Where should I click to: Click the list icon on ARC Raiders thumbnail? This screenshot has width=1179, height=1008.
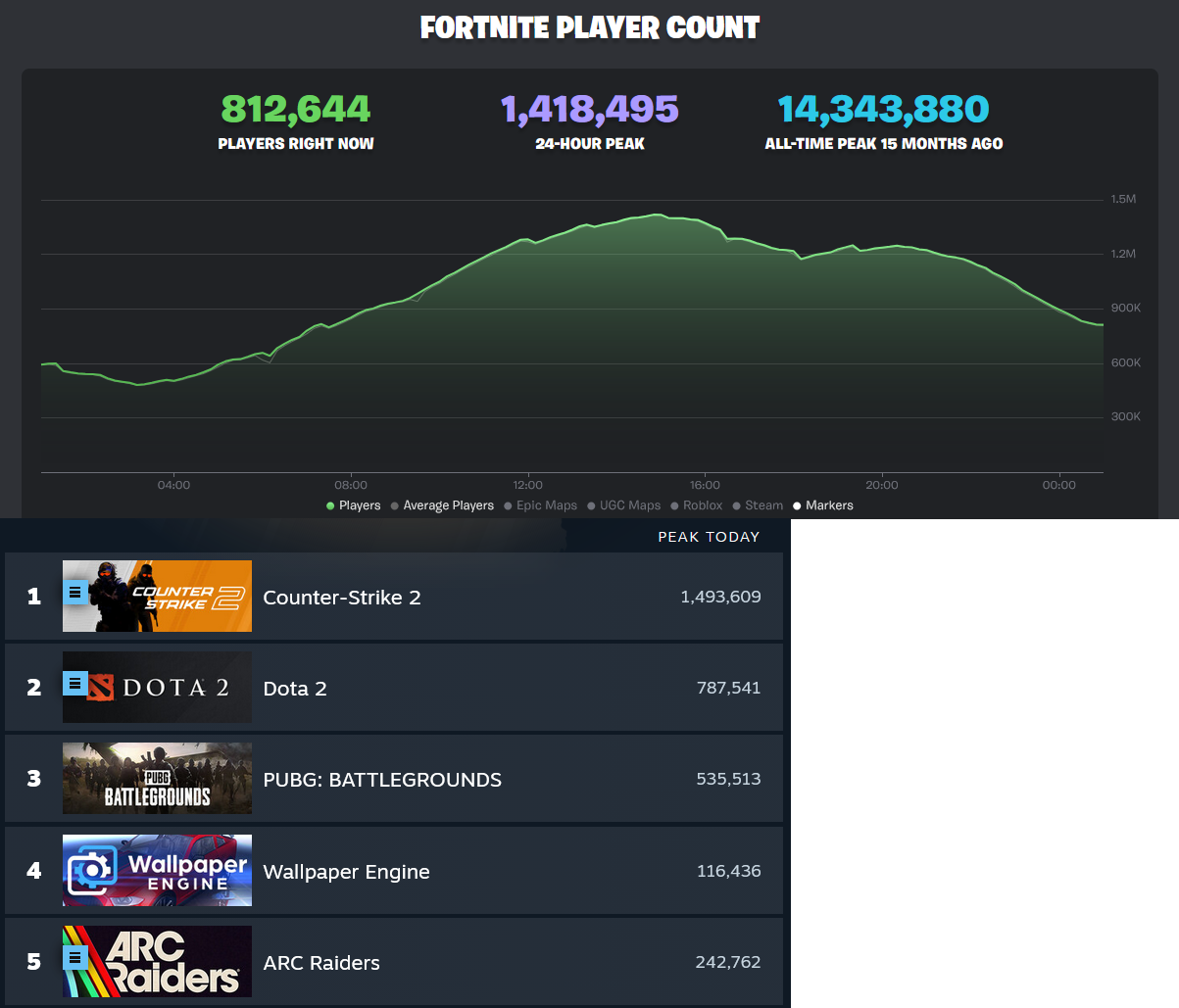coord(75,957)
